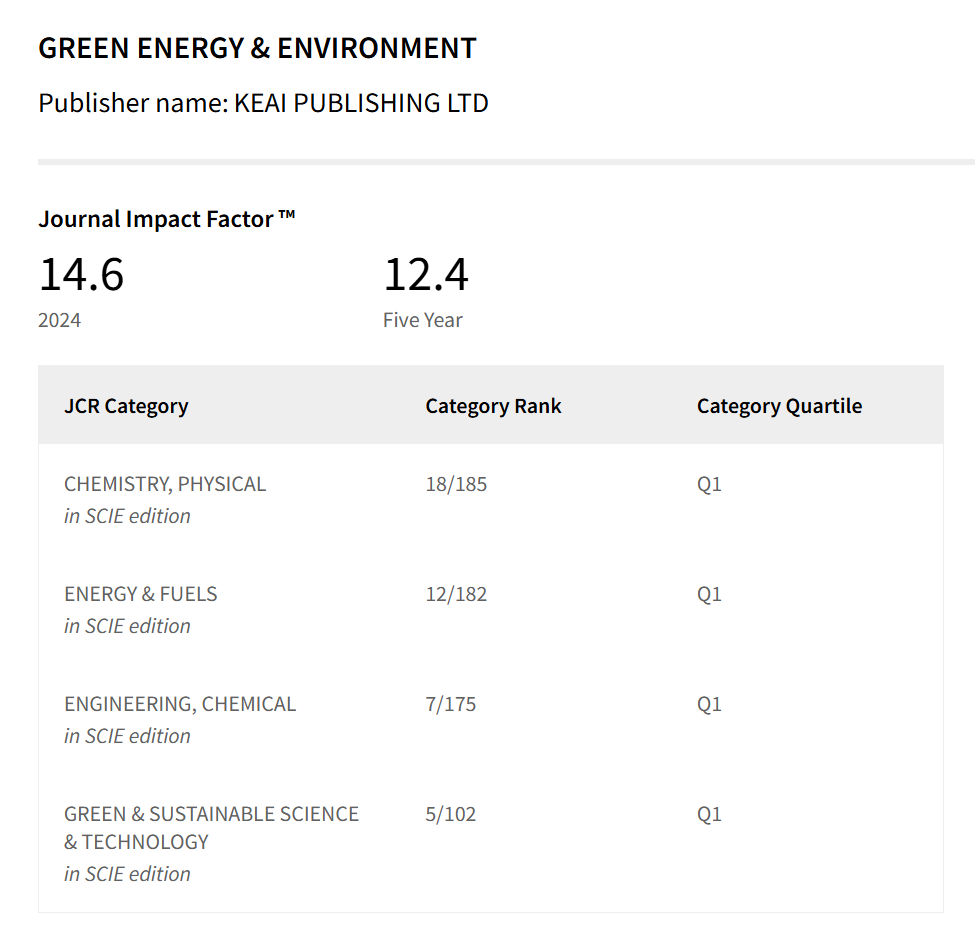979x946 pixels.
Task: Click the JCR Category column header
Action: (x=126, y=406)
